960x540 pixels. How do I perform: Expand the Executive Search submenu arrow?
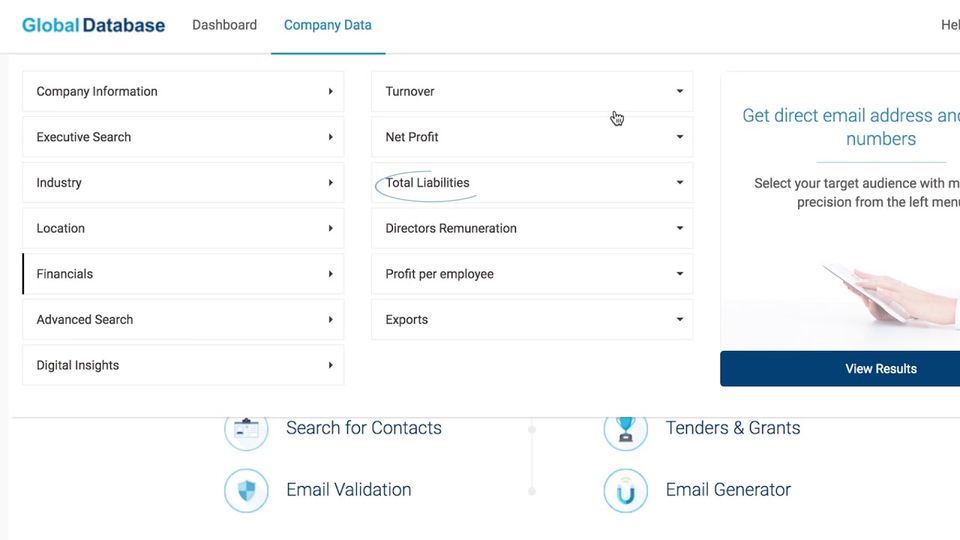tap(330, 137)
